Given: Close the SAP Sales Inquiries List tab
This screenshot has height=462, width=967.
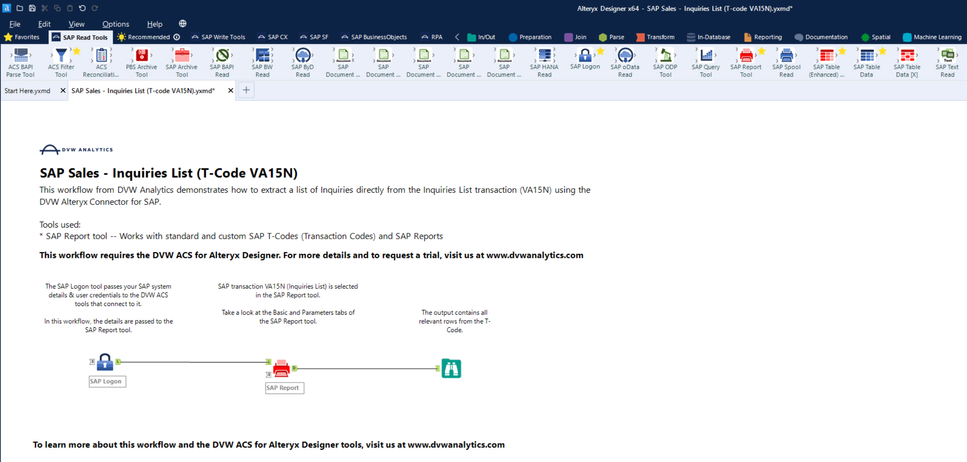Looking at the screenshot, I should (231, 91).
